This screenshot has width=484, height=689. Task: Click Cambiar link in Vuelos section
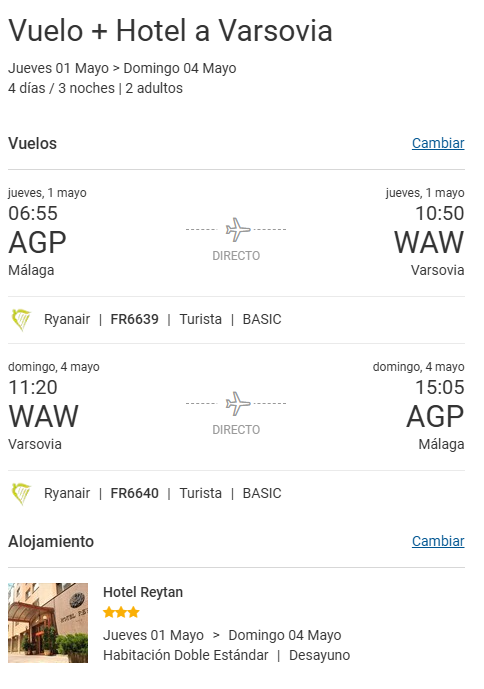click(438, 143)
